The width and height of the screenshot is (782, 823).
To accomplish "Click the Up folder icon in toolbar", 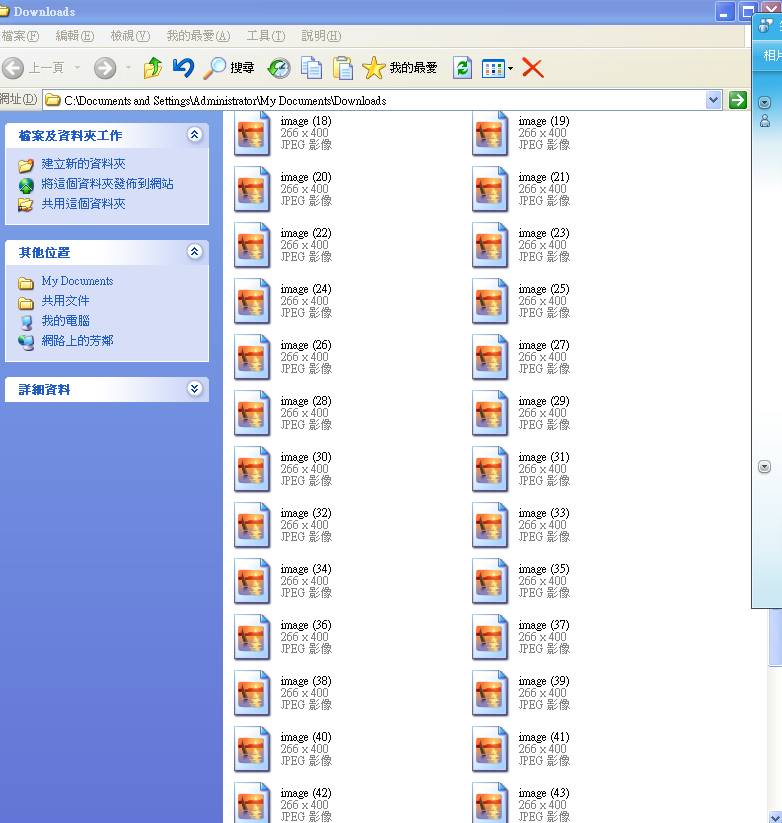I will (152, 68).
